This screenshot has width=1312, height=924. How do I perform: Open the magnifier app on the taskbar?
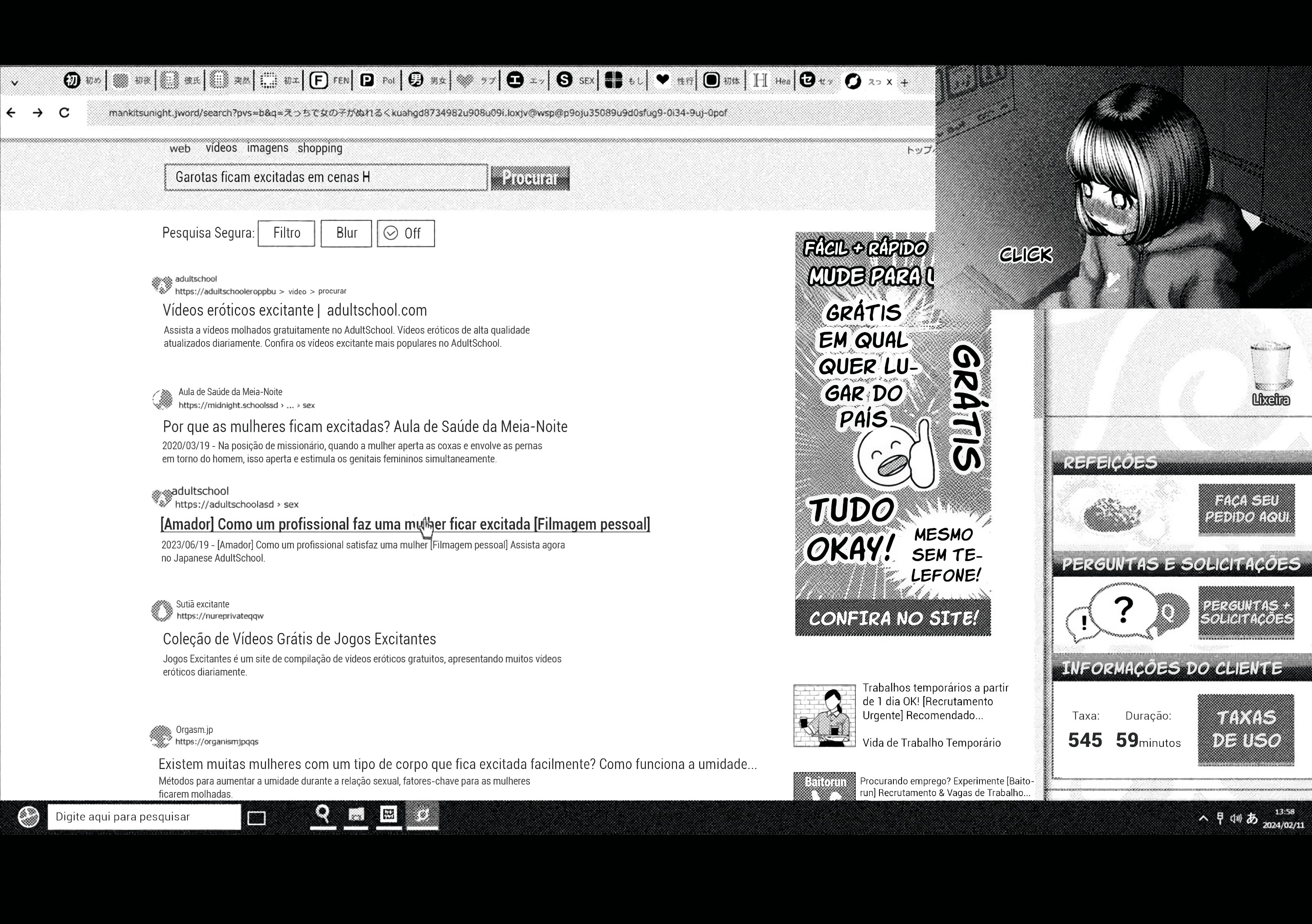[323, 815]
